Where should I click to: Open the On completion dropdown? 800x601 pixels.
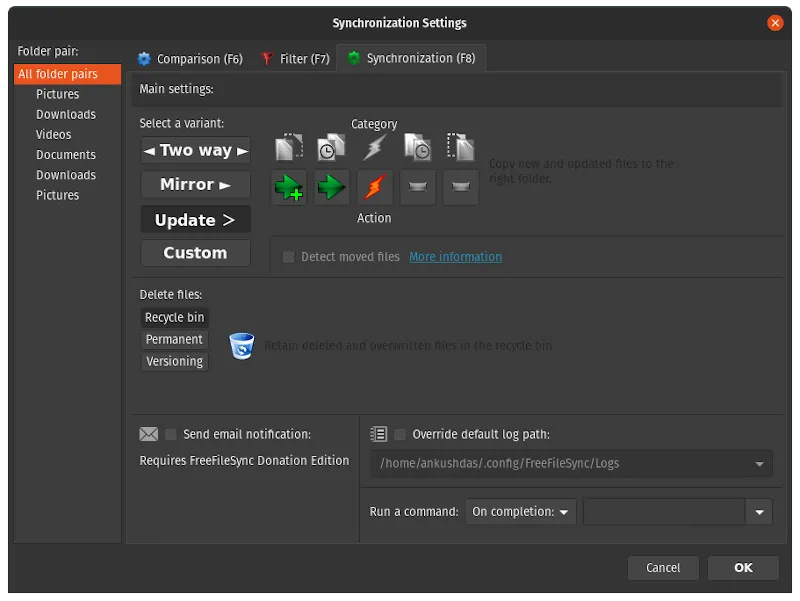pyautogui.click(x=521, y=512)
